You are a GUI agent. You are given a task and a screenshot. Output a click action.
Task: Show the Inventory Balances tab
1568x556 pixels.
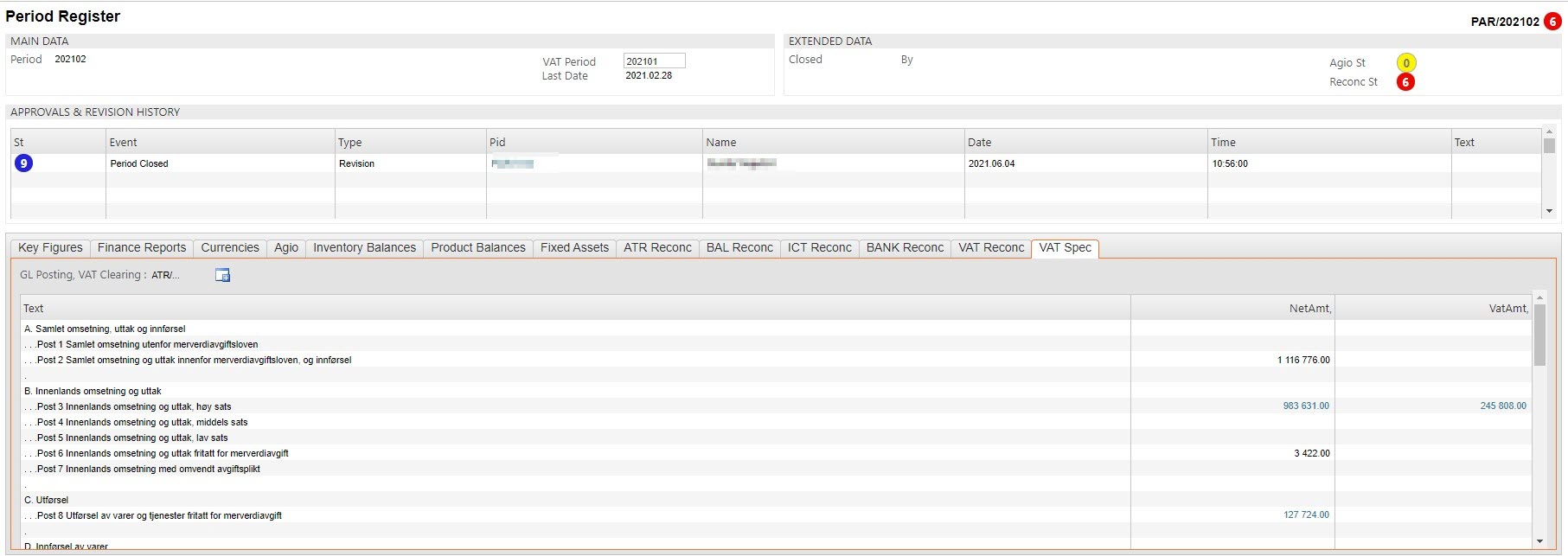[x=364, y=248]
